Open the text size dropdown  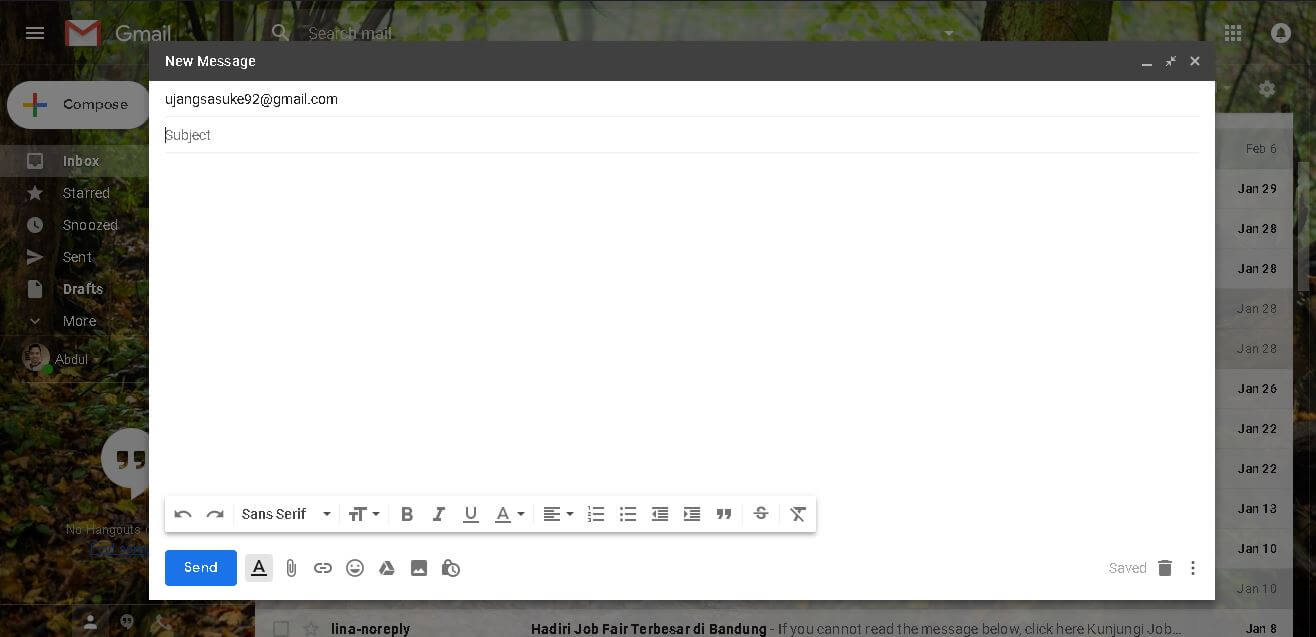tap(364, 514)
